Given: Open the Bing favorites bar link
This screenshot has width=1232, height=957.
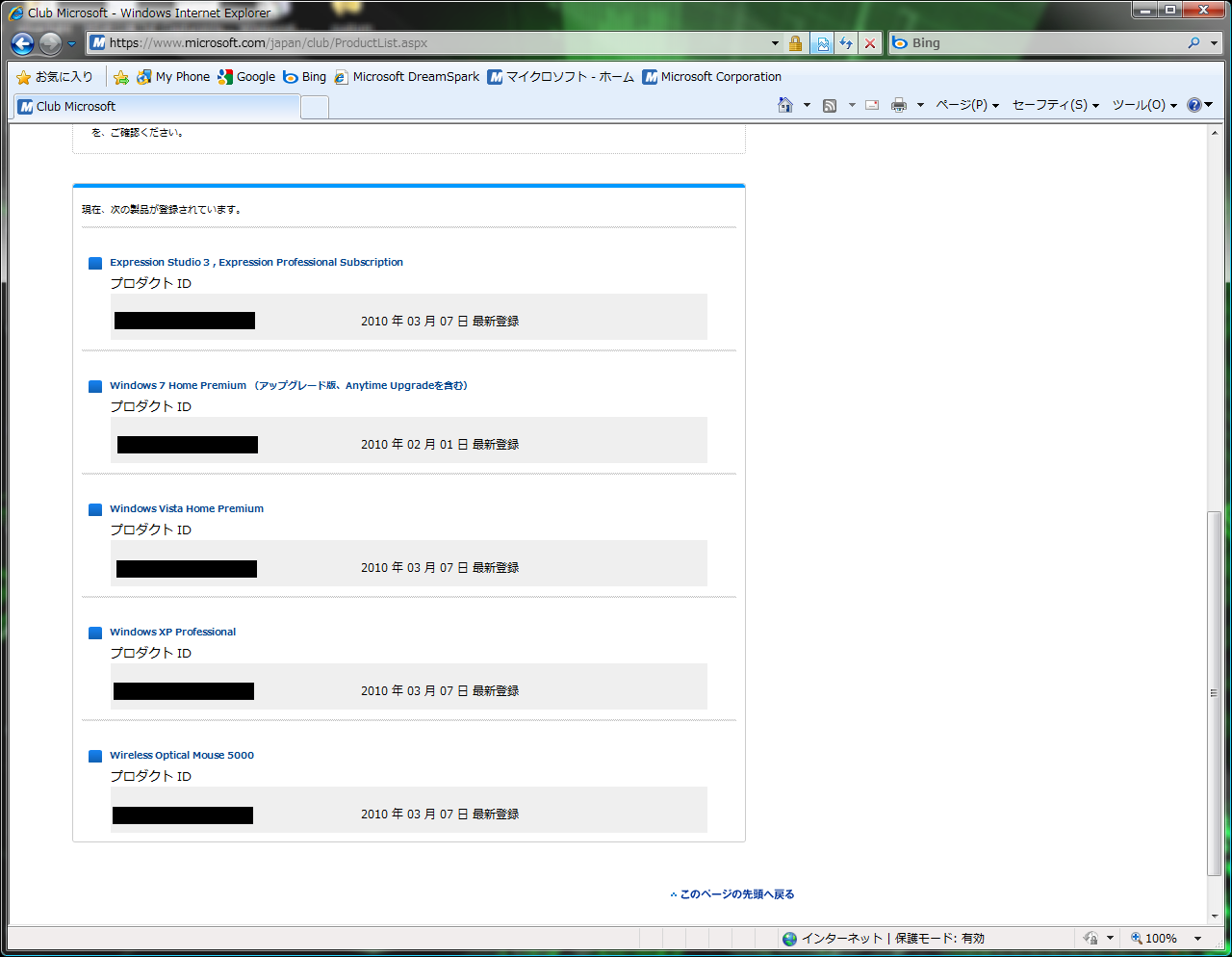Looking at the screenshot, I should [304, 77].
